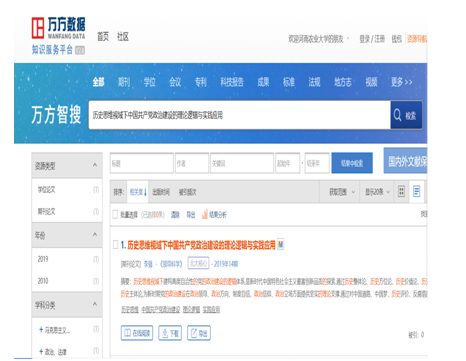Select the 专利 search tab

tap(201, 82)
